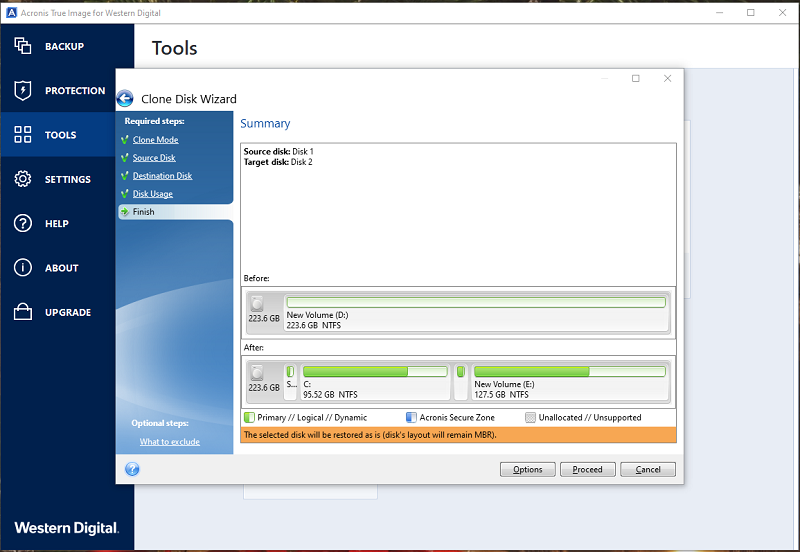Open the BACKUP menu item
This screenshot has height=552, width=800.
coord(64,46)
